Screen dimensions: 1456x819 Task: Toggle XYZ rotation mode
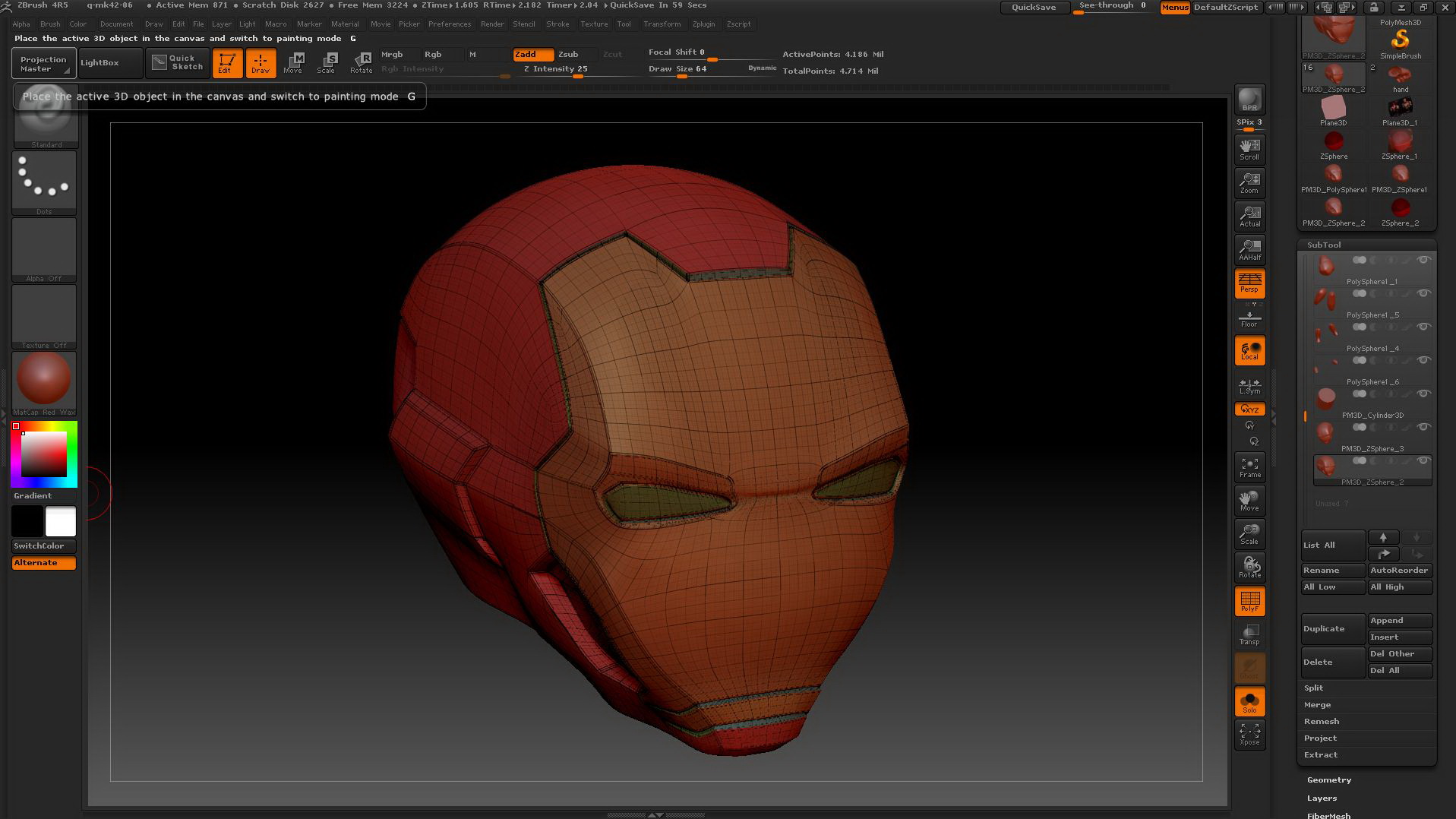1249,409
